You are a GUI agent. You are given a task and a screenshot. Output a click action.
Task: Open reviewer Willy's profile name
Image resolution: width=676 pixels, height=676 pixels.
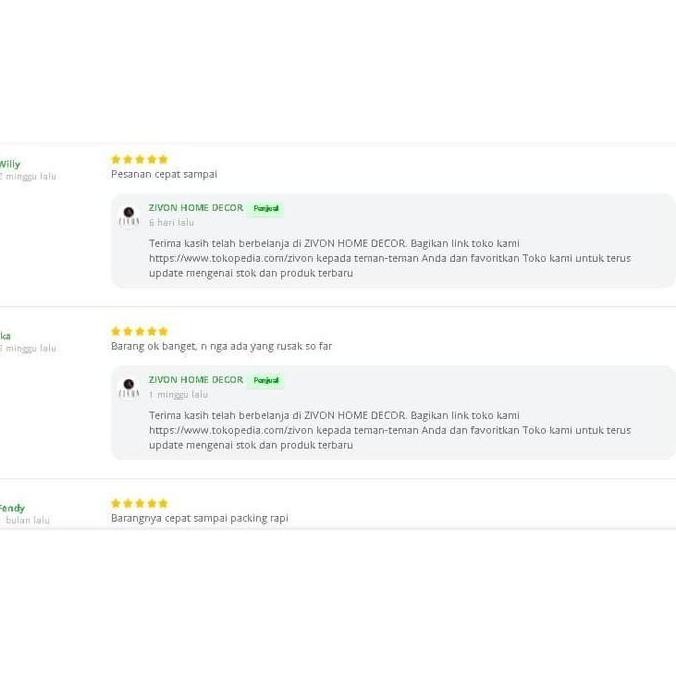10,164
